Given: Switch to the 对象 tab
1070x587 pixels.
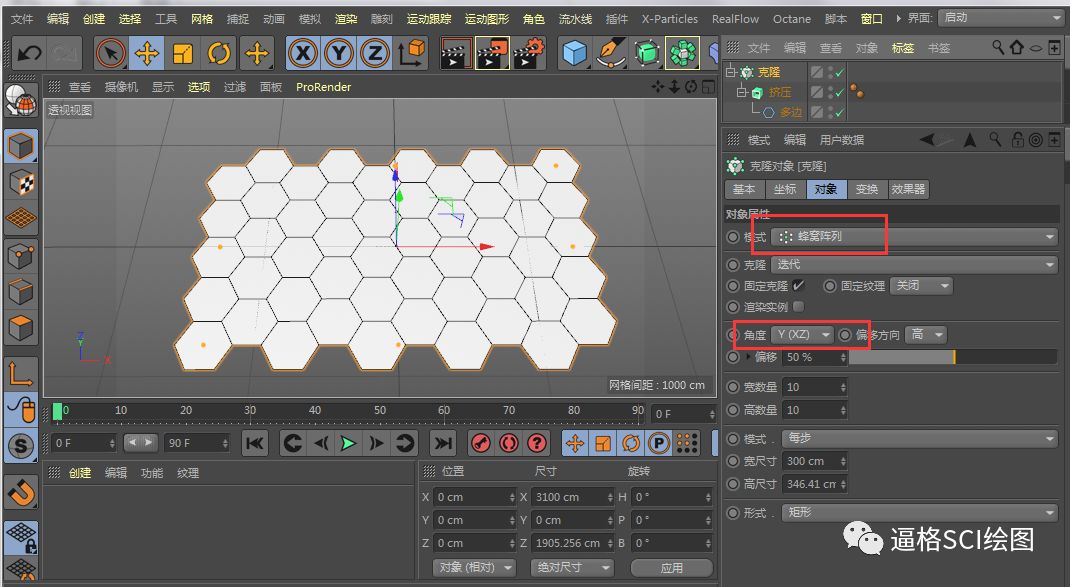Looking at the screenshot, I should tap(826, 189).
